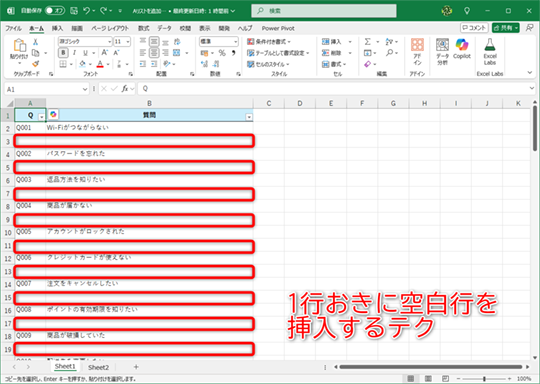Screen dimensions: 540x384
Task: Click the Undo arrow
Action: [86, 11]
